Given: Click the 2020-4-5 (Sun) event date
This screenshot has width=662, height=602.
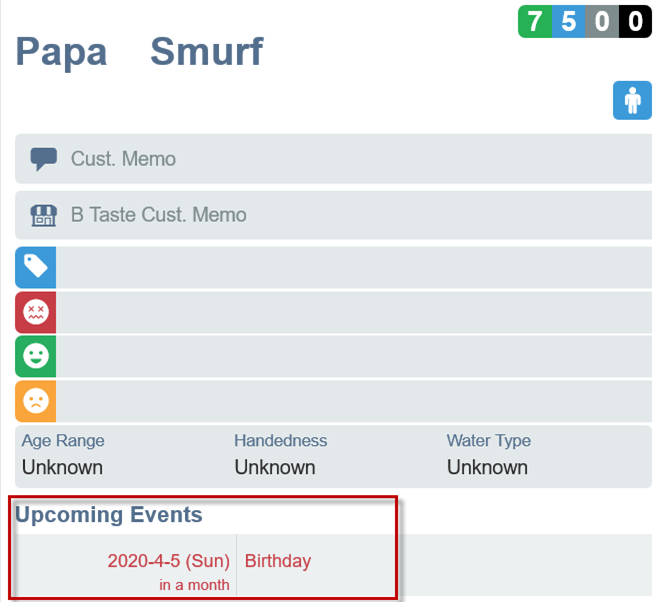Looking at the screenshot, I should pos(168,561).
